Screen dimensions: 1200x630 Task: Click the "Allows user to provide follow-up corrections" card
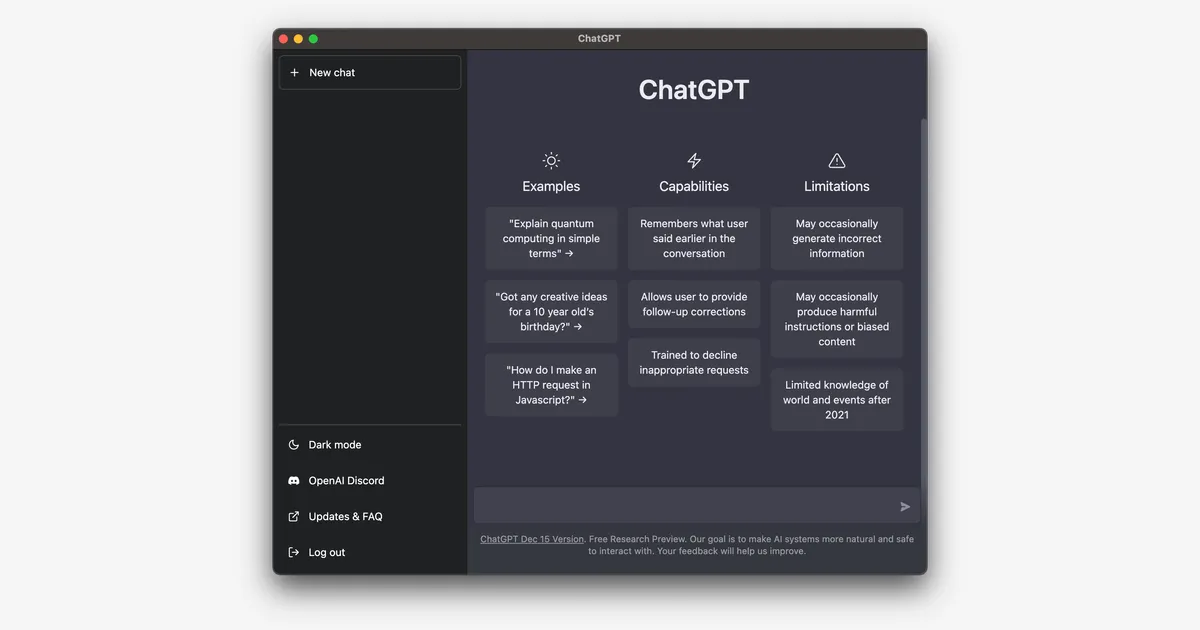click(694, 304)
